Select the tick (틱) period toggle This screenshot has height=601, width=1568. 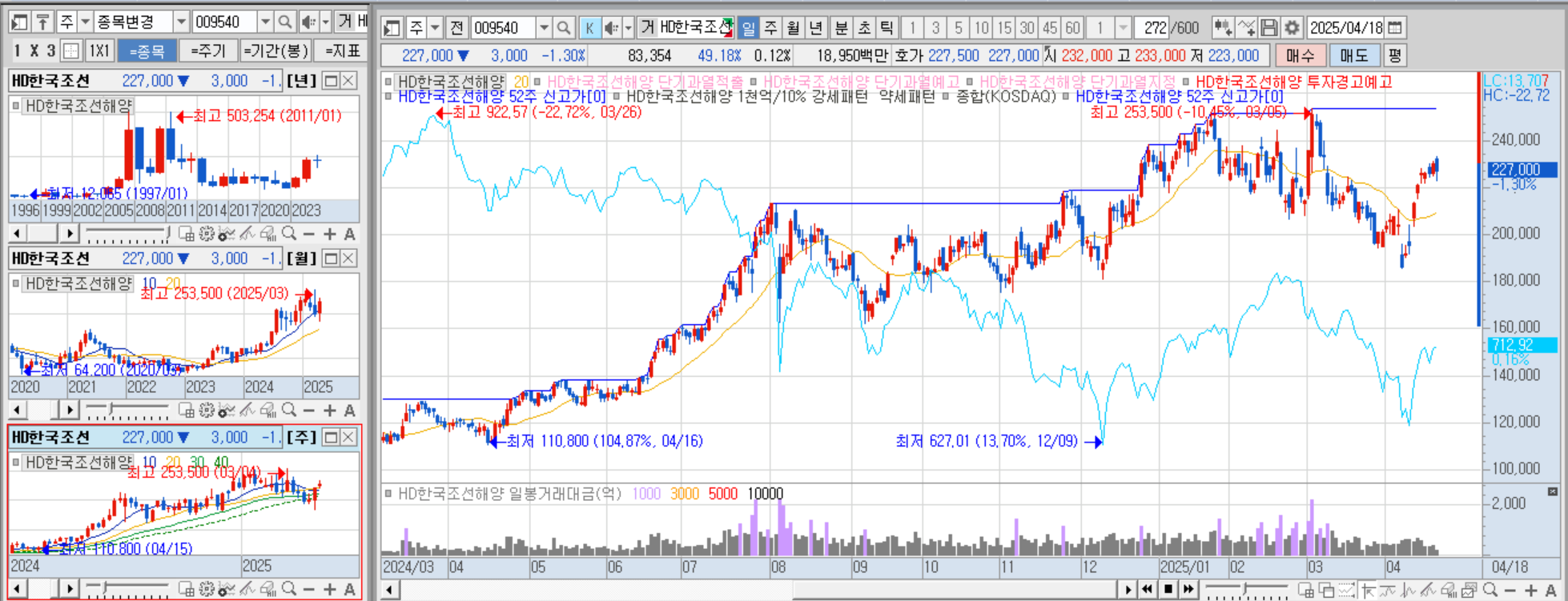tap(887, 28)
